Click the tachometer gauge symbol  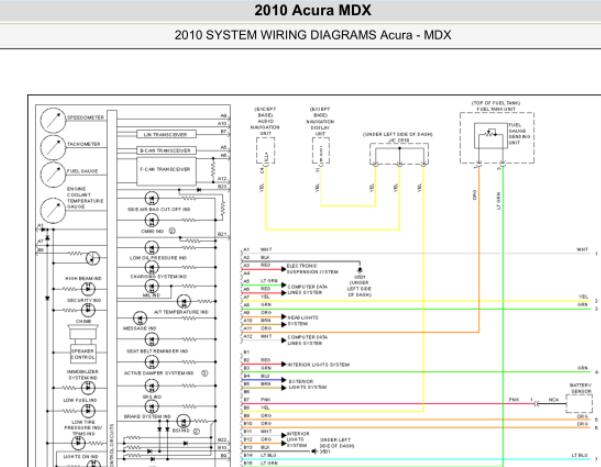point(53,147)
